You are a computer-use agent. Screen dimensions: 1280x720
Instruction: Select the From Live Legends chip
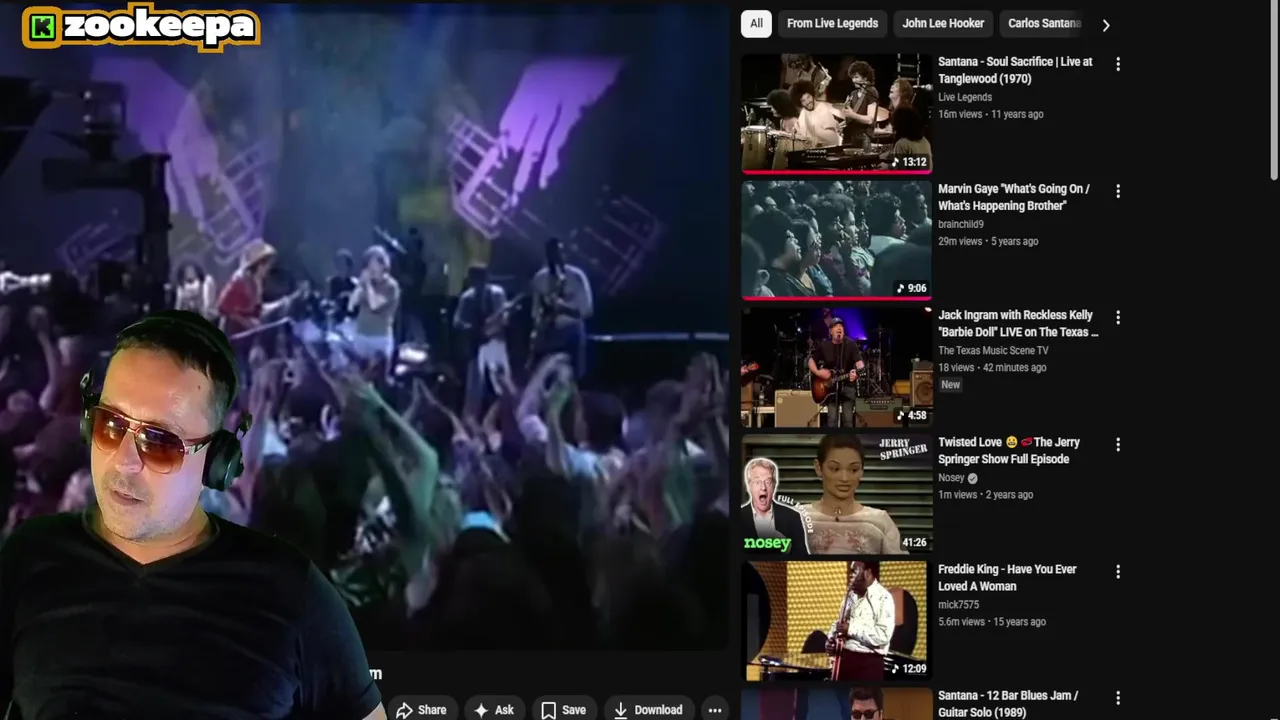(832, 23)
